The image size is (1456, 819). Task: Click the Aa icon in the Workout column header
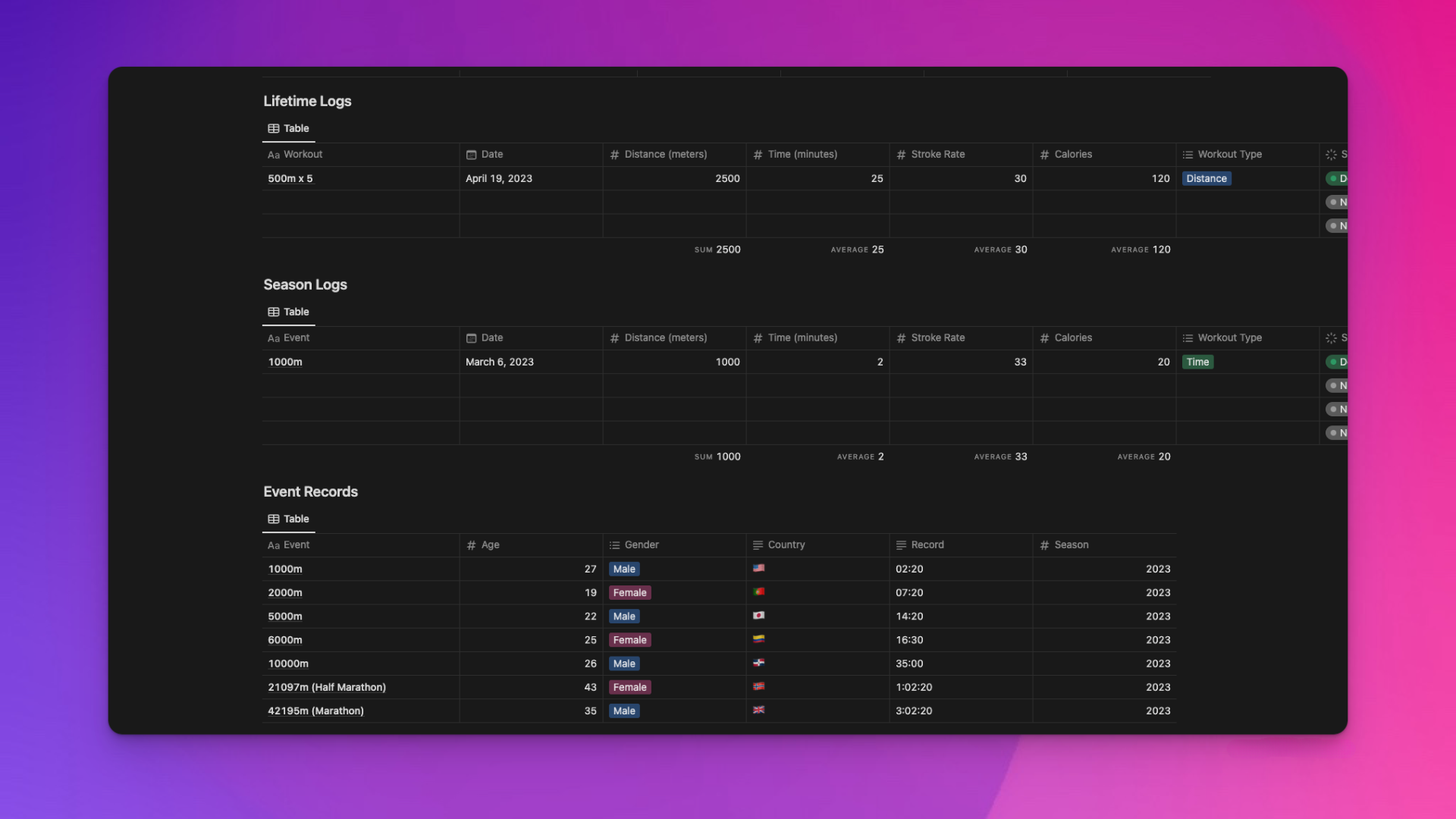(275, 155)
